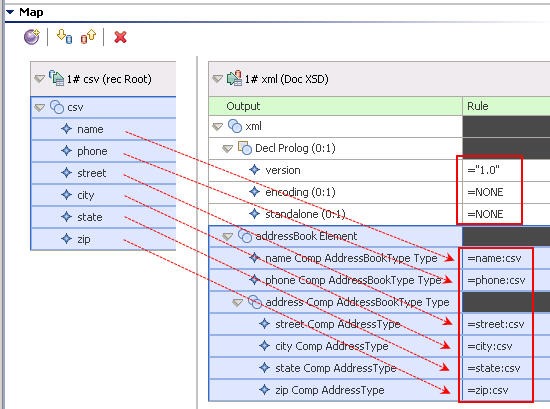The image size is (550, 409).
Task: Click the add output card icon
Action: coord(88,36)
